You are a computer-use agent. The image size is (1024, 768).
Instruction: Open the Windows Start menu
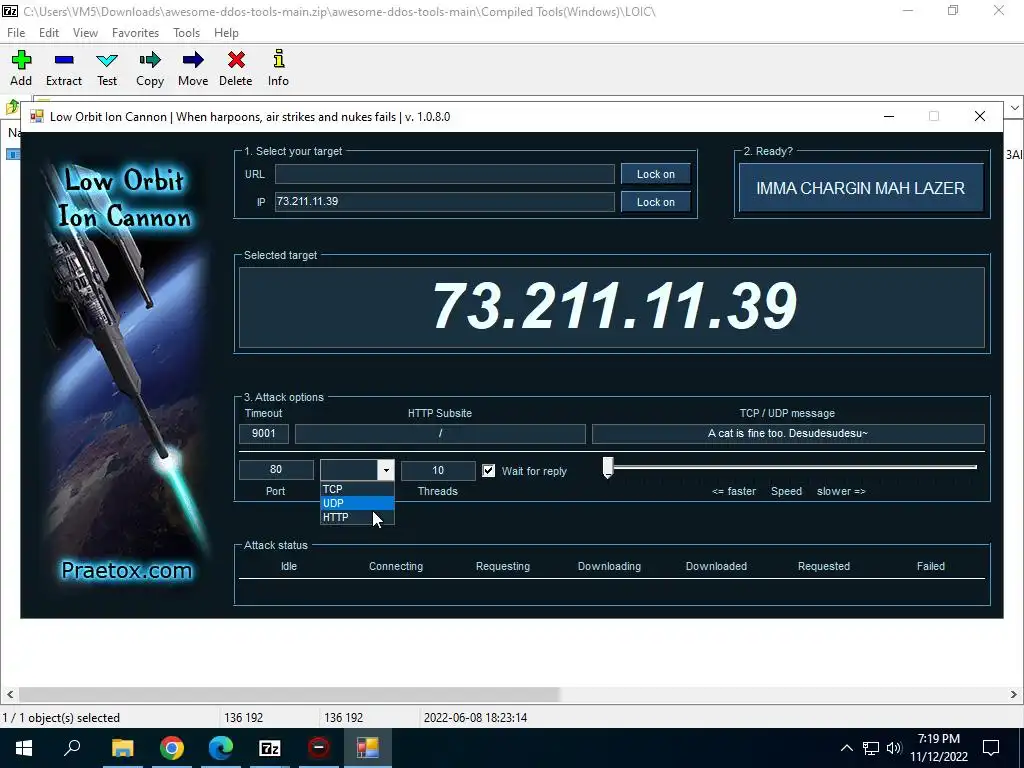24,748
